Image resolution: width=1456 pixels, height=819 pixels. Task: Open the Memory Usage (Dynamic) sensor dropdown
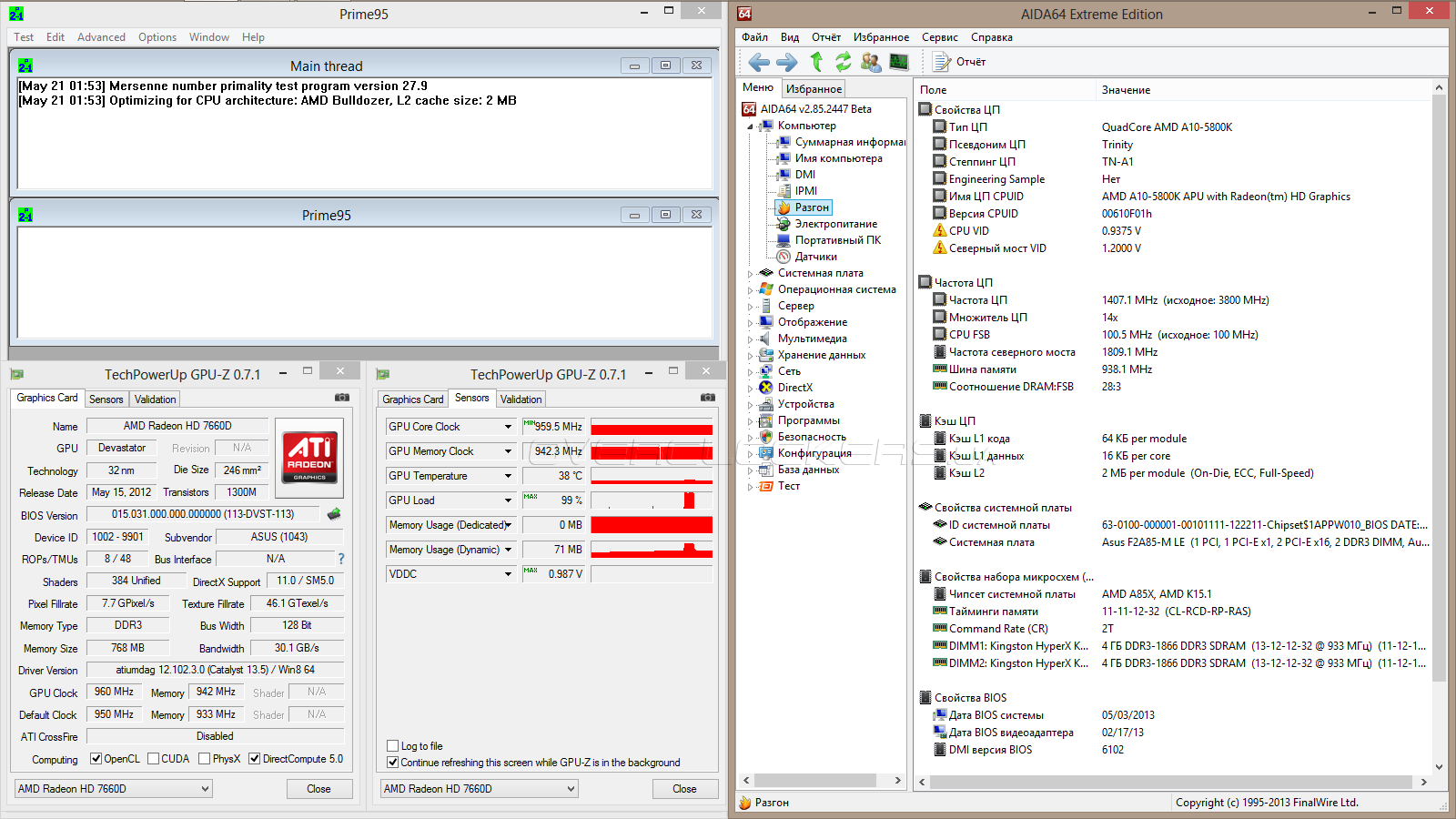(509, 550)
